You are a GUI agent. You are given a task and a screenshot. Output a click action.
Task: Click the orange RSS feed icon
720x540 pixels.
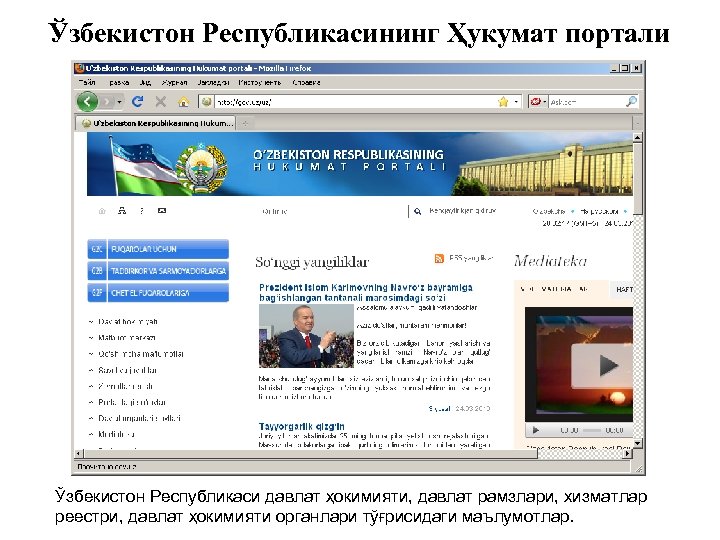[439, 259]
